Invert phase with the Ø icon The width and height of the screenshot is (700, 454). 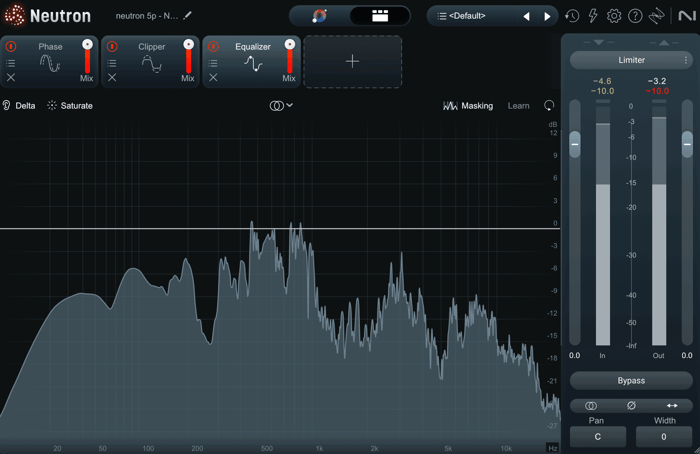tap(631, 406)
